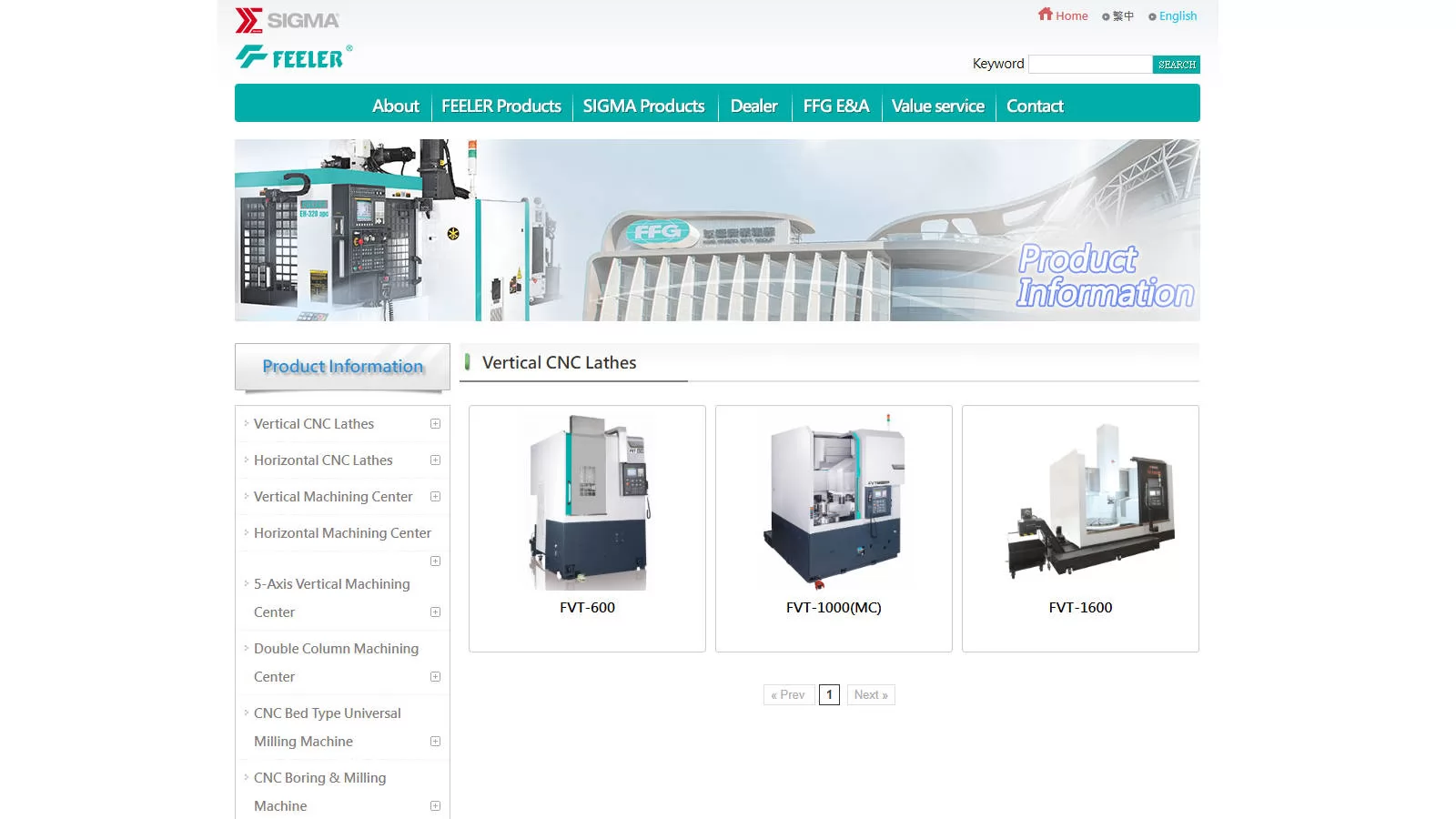Open FVT-1000(MC) product thumbnail
1456x819 pixels.
(834, 501)
